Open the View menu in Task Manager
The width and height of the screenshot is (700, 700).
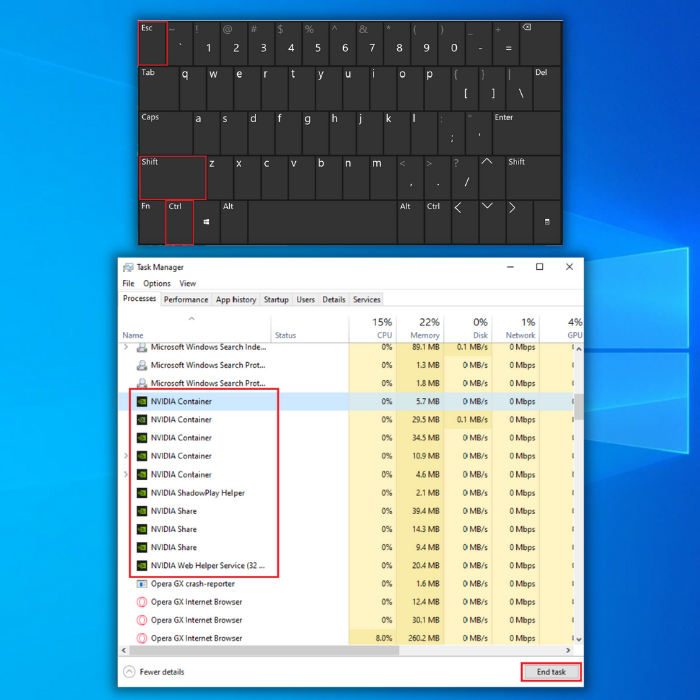[188, 283]
